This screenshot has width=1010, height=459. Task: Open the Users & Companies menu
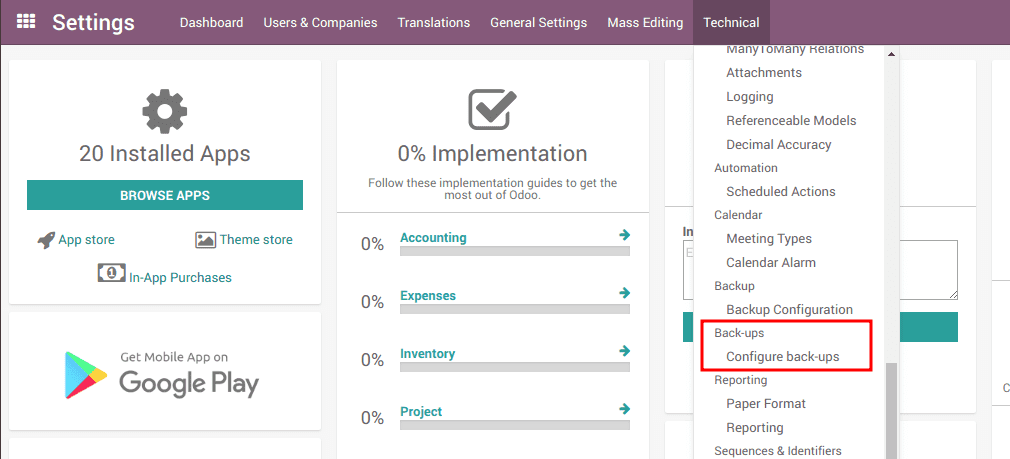(320, 22)
